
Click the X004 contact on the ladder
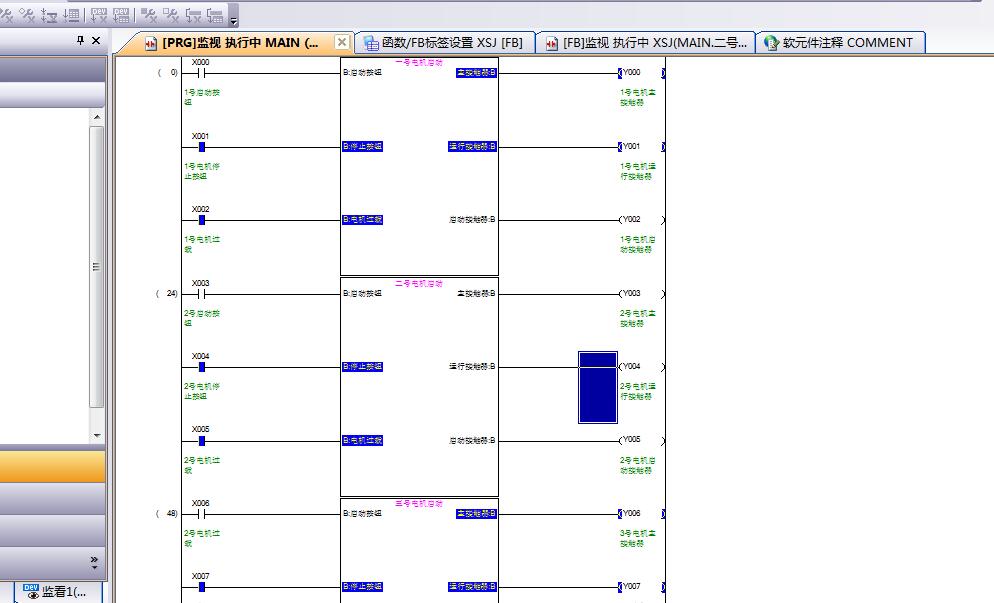(x=201, y=367)
